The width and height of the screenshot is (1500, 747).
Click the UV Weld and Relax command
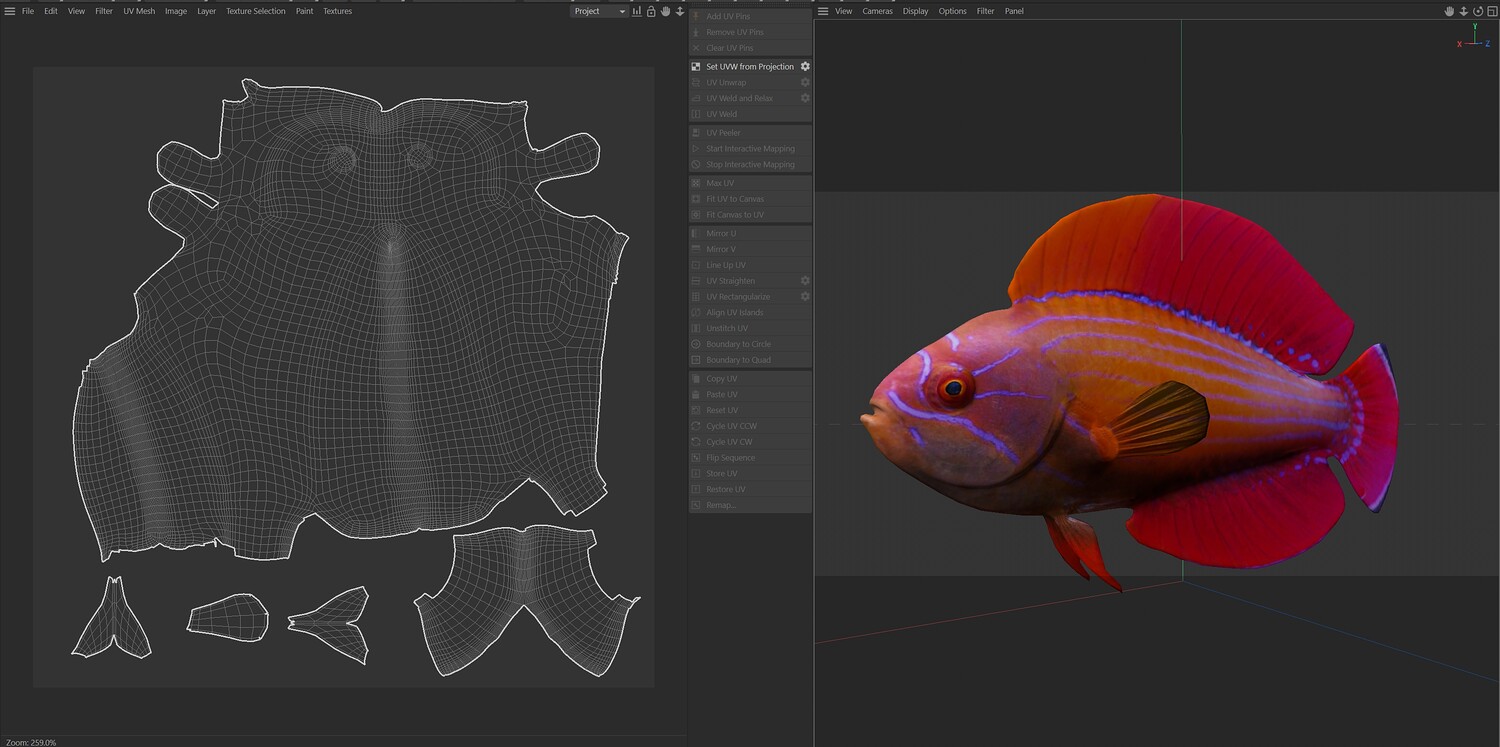740,98
